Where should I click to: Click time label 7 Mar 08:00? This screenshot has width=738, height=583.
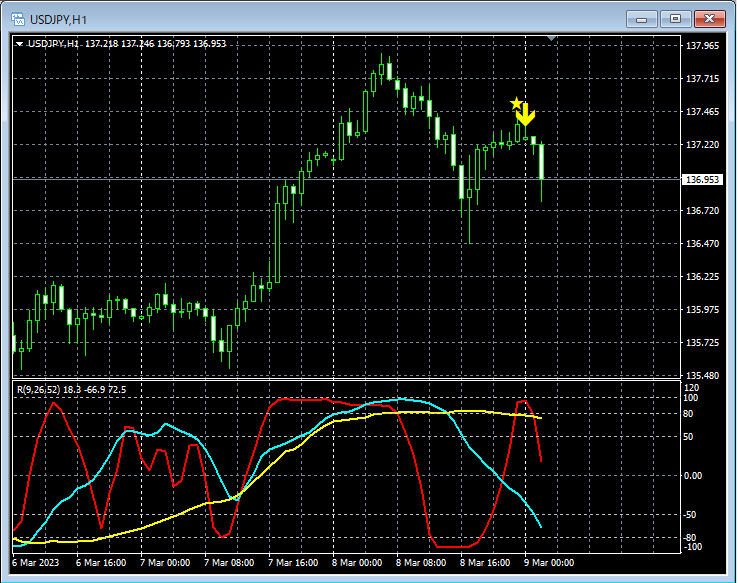tap(229, 562)
